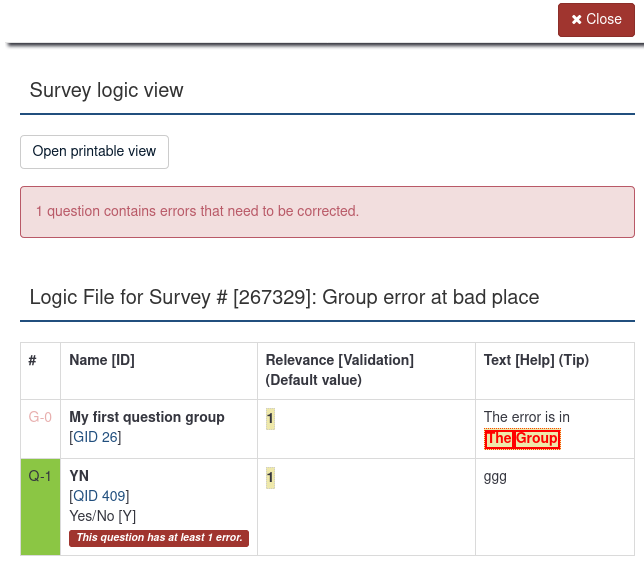Click the 'Survey logic view' heading
This screenshot has width=644, height=569.
[x=107, y=90]
